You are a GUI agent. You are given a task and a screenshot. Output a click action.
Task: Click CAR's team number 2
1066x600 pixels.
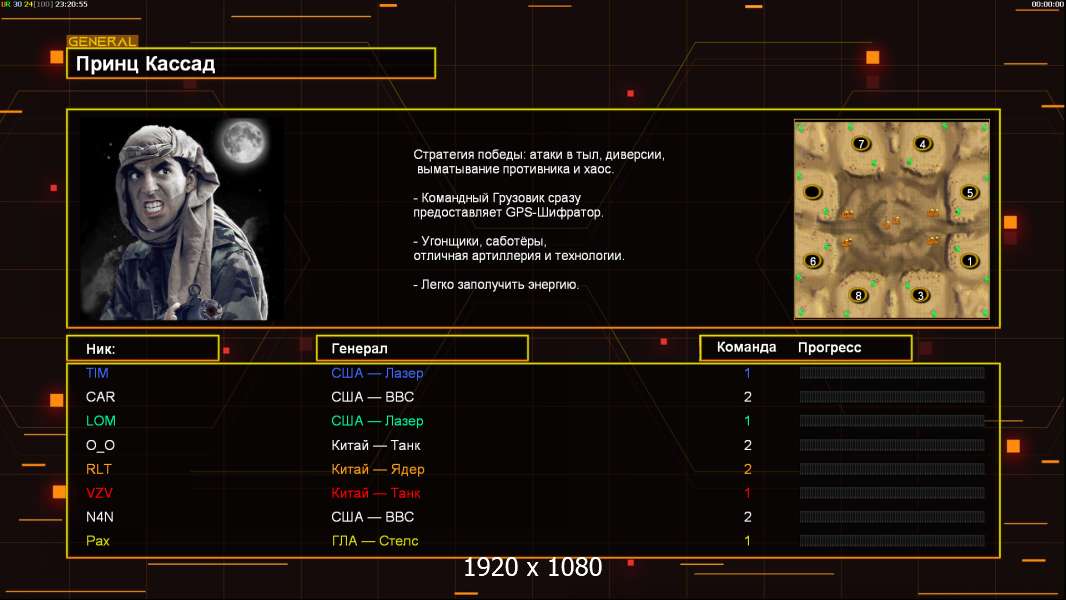pos(747,397)
